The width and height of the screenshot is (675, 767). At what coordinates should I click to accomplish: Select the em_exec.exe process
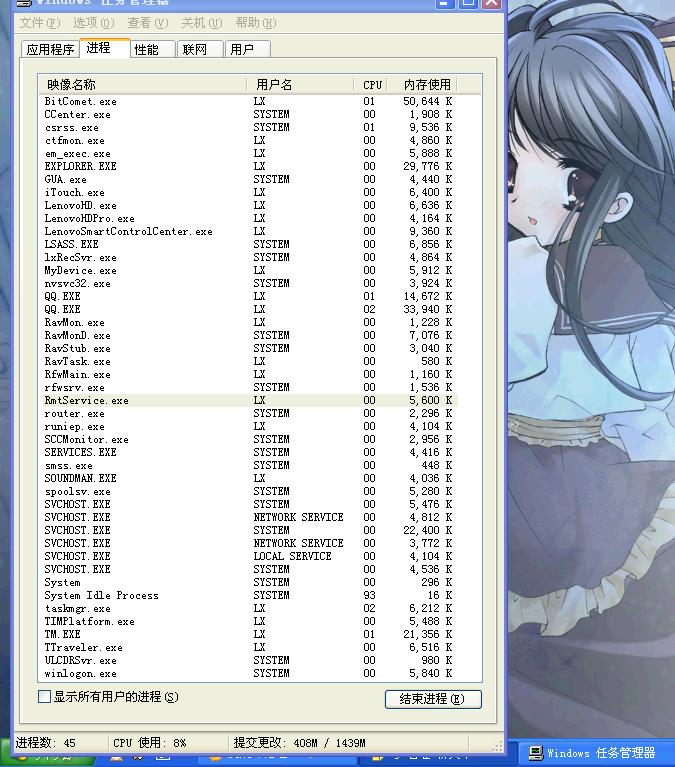click(x=248, y=153)
